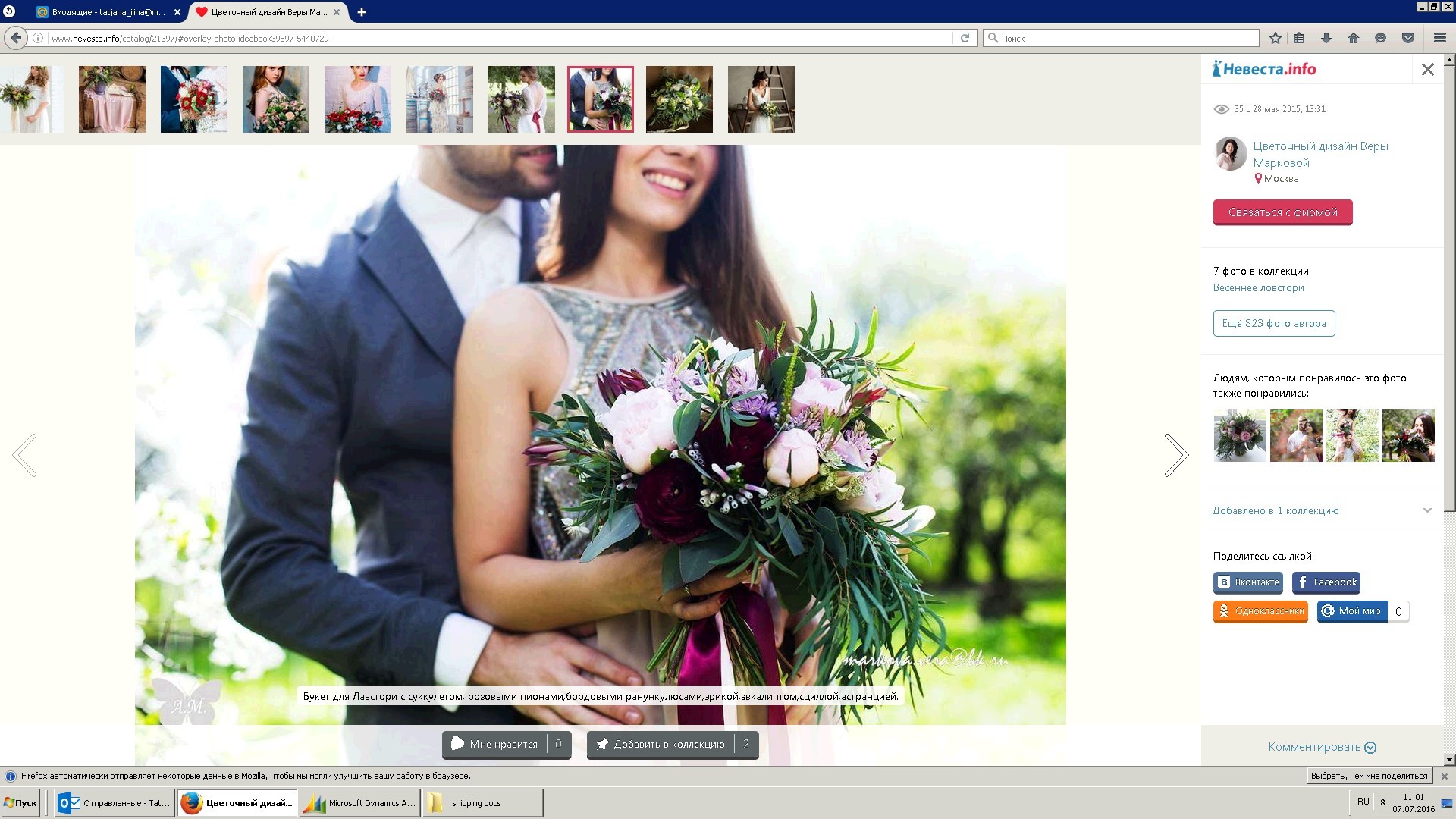
Task: Open the Firefox downloads arrow
Action: [x=1326, y=38]
